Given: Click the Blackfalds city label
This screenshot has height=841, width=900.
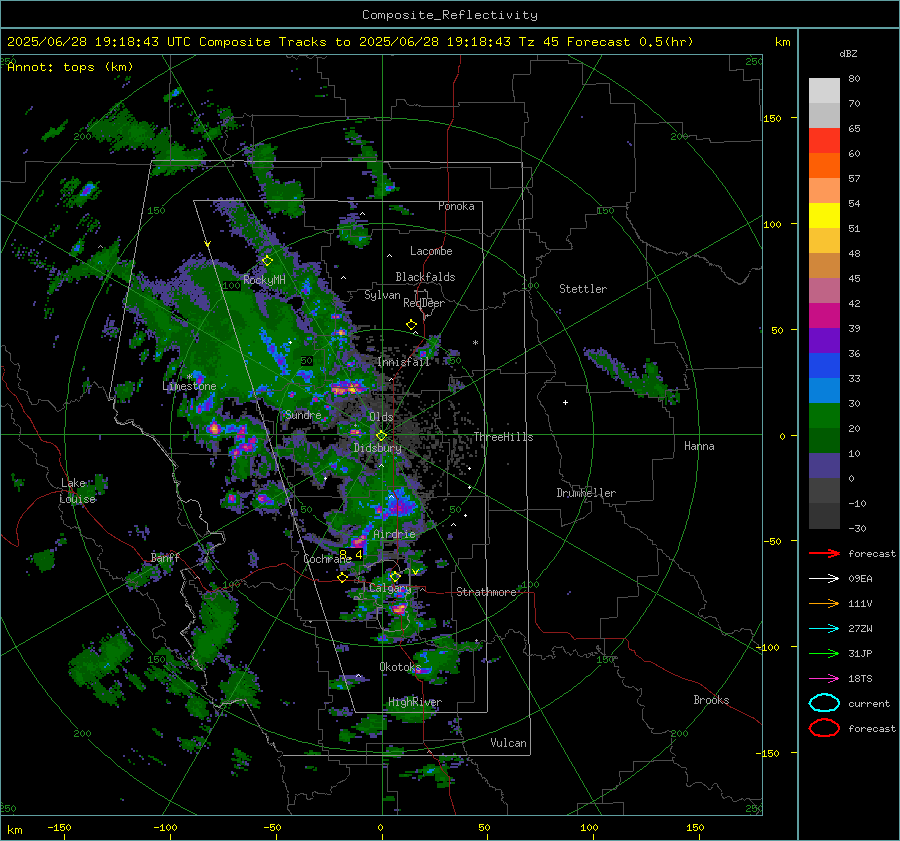Looking at the screenshot, I should pyautogui.click(x=425, y=277).
